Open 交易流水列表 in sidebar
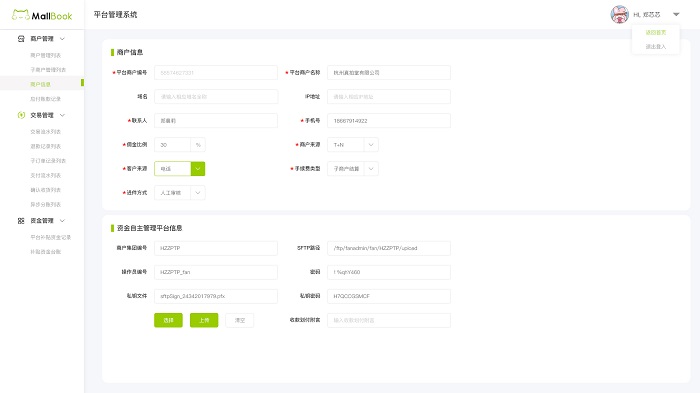 [x=46, y=132]
